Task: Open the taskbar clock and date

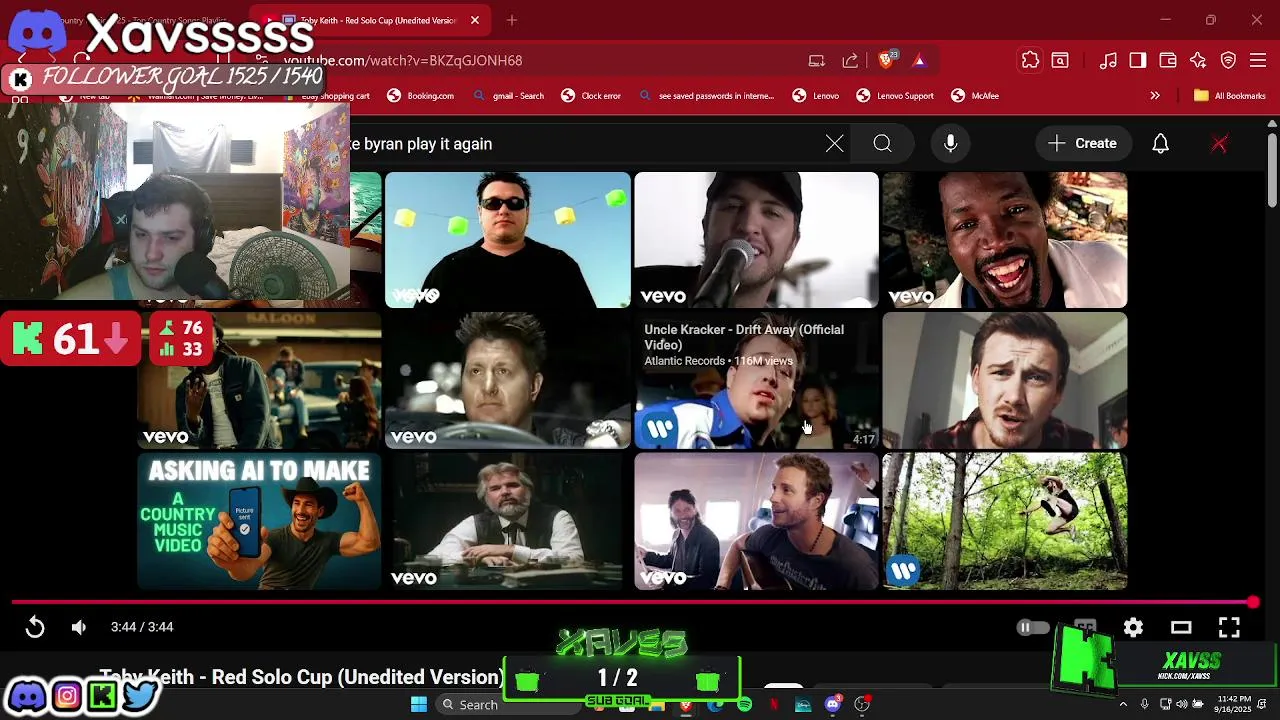Action: pyautogui.click(x=1234, y=704)
